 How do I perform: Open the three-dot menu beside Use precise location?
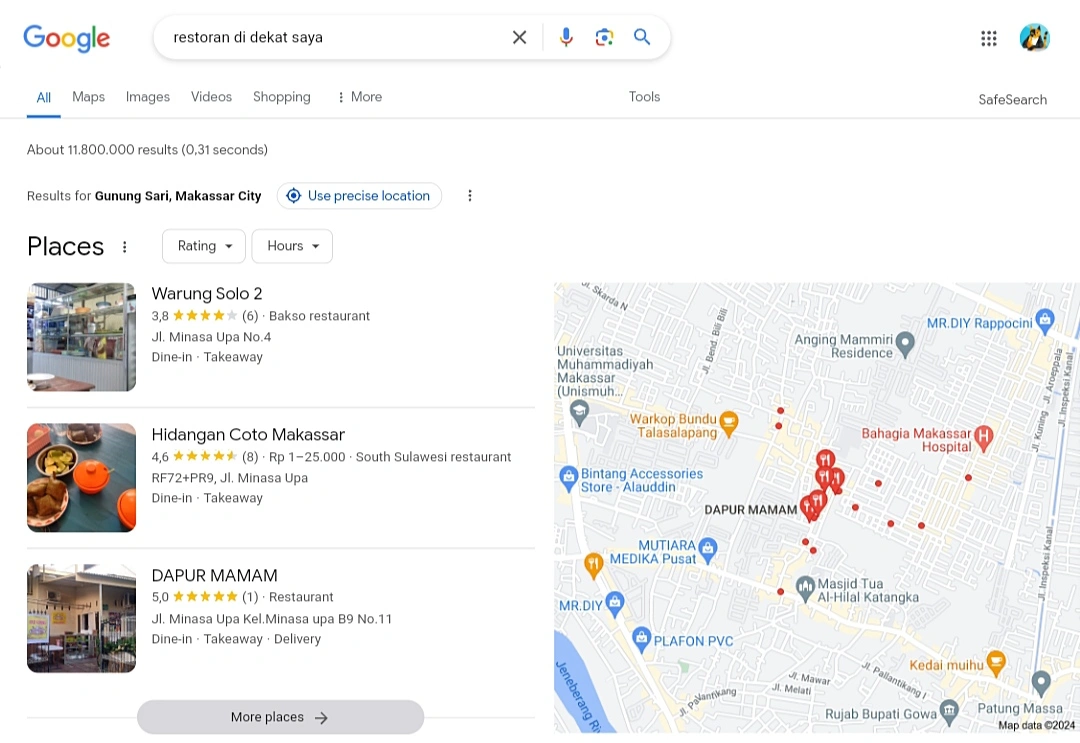[x=470, y=196]
